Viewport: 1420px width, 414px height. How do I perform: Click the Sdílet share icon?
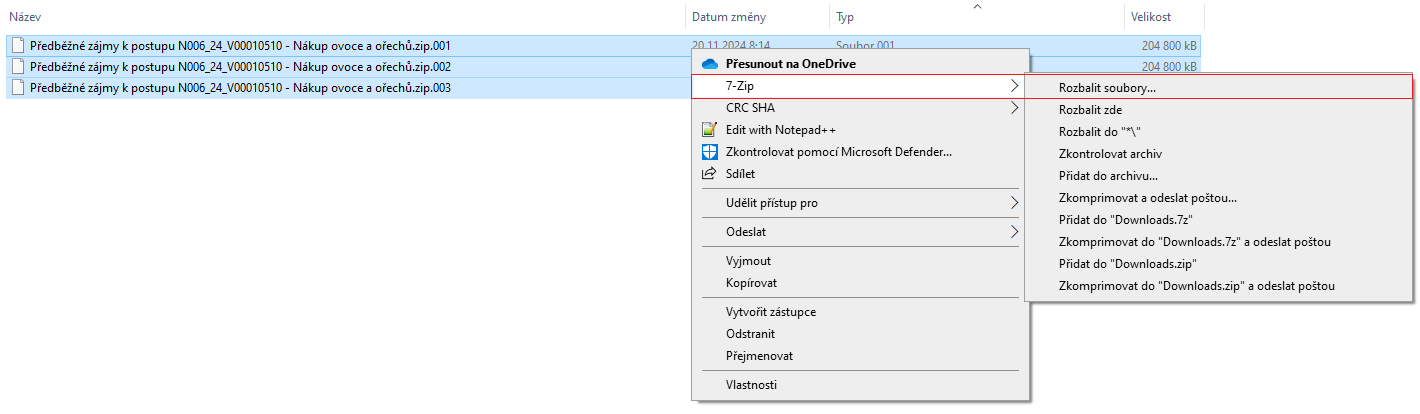[x=710, y=174]
